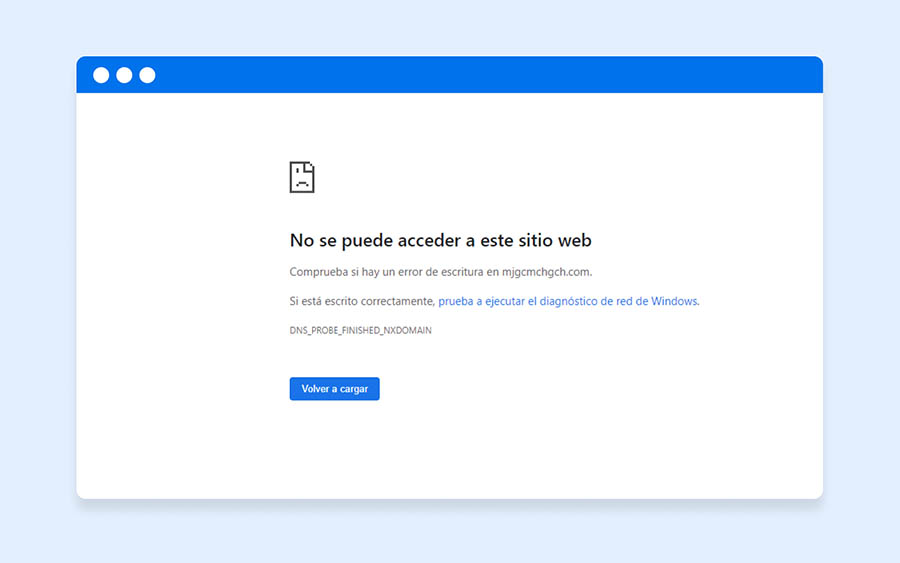Viewport: 900px width, 563px height.
Task: Click the blue title bar of window
Action: pos(480,75)
